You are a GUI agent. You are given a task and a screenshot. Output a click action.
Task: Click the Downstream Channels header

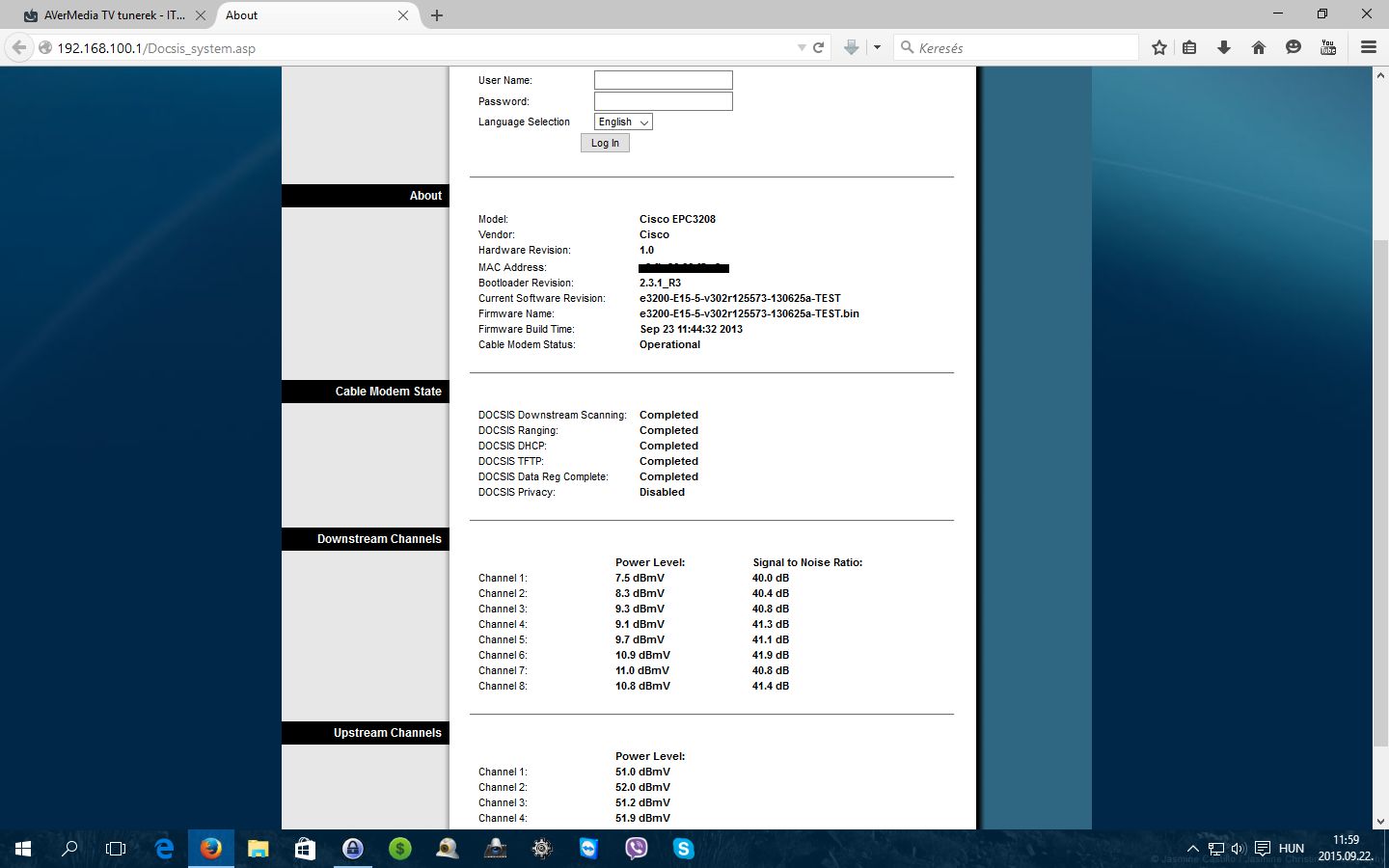coord(366,539)
